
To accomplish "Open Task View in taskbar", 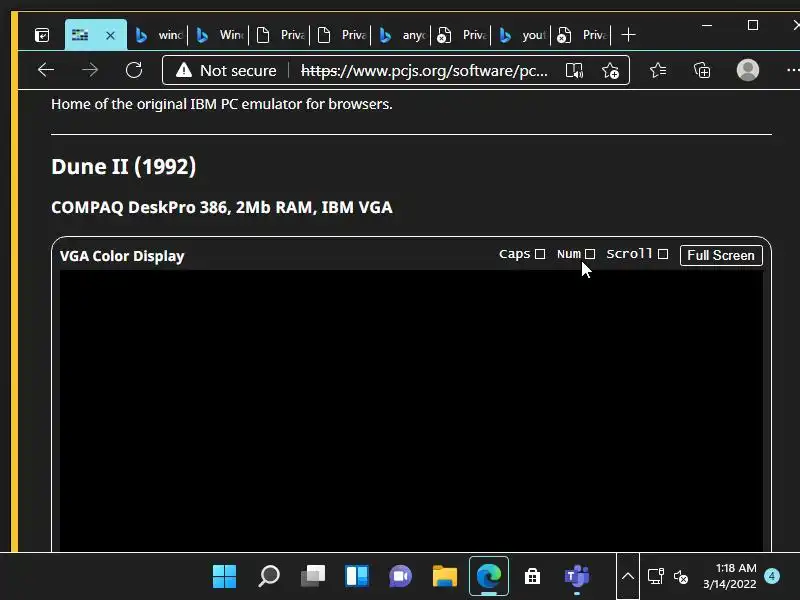I will pos(313,577).
